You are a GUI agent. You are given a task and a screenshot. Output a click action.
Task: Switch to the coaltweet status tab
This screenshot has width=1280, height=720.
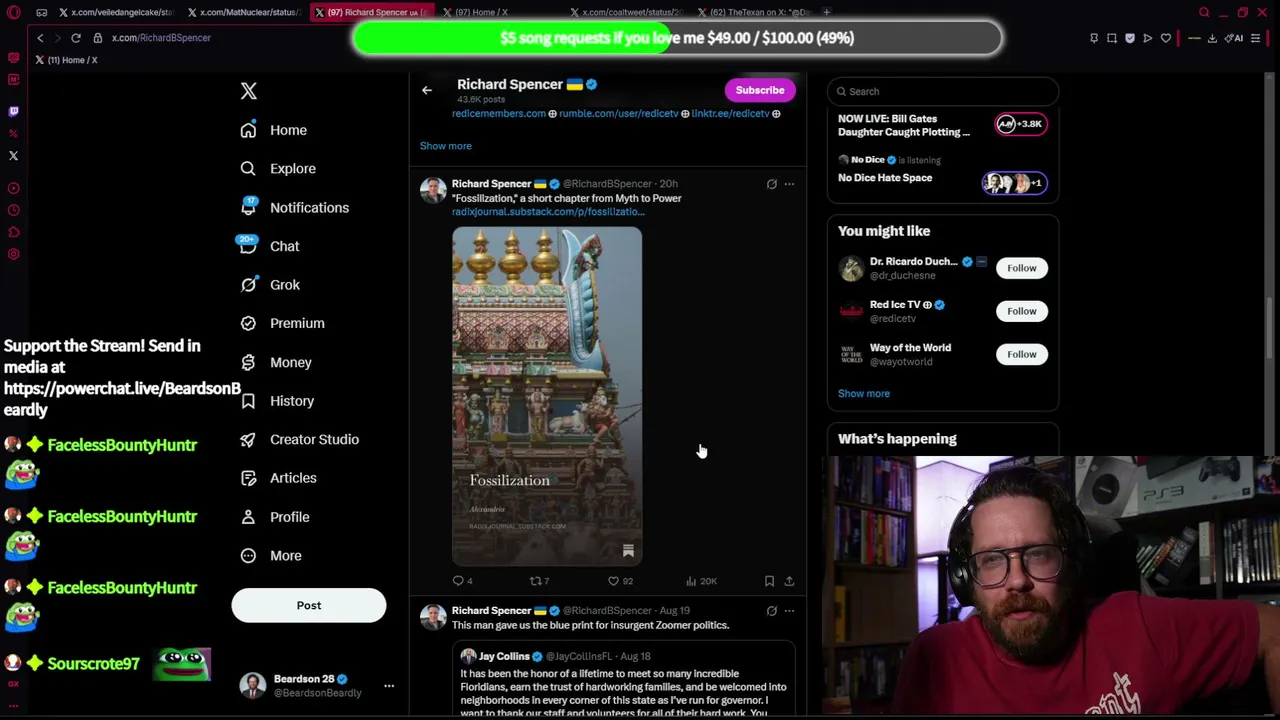(x=628, y=12)
